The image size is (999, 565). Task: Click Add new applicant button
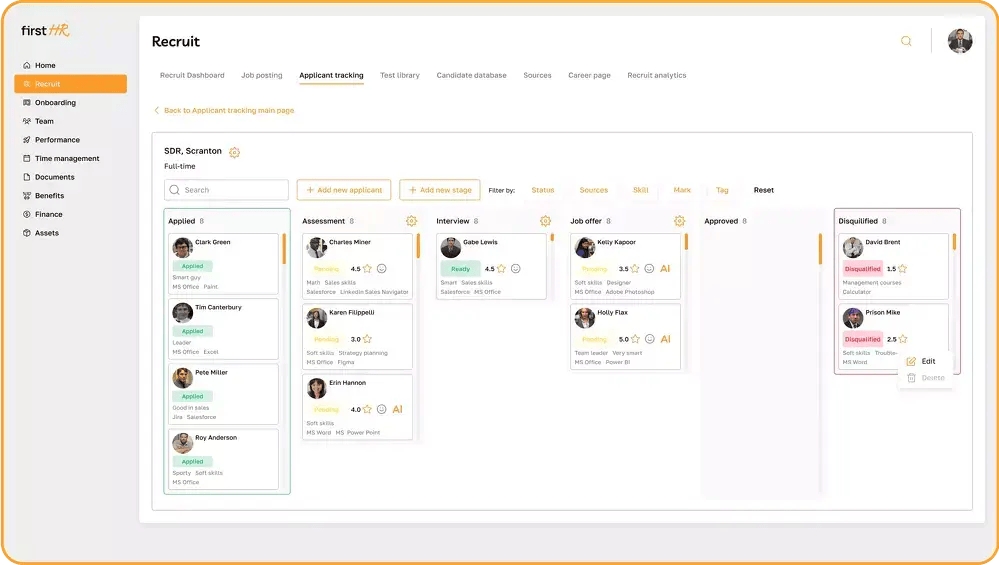(x=343, y=190)
